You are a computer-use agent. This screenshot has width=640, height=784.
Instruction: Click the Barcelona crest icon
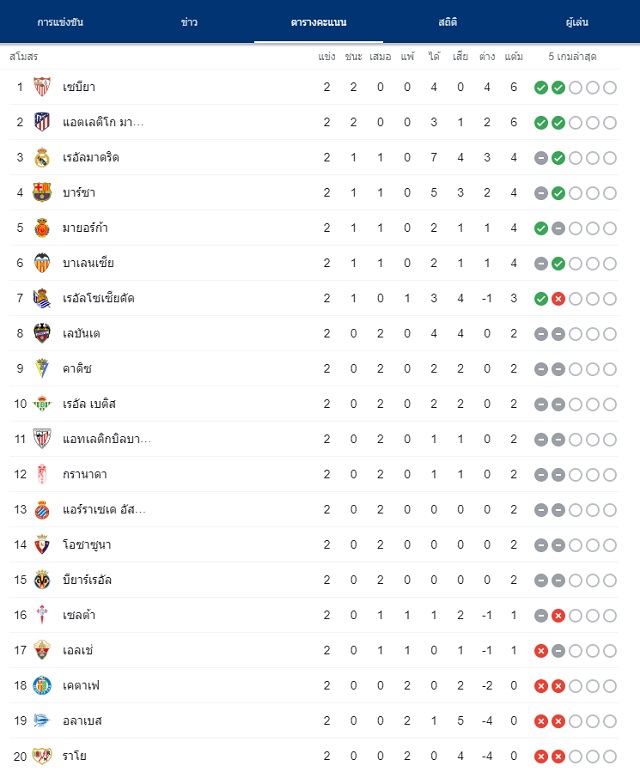click(42, 192)
